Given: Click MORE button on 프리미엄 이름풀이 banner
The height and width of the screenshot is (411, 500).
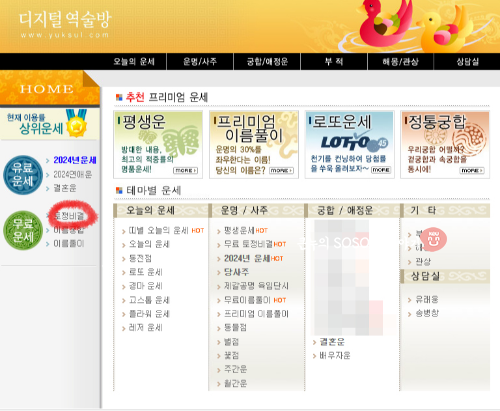Looking at the screenshot, I should pos(281,171).
